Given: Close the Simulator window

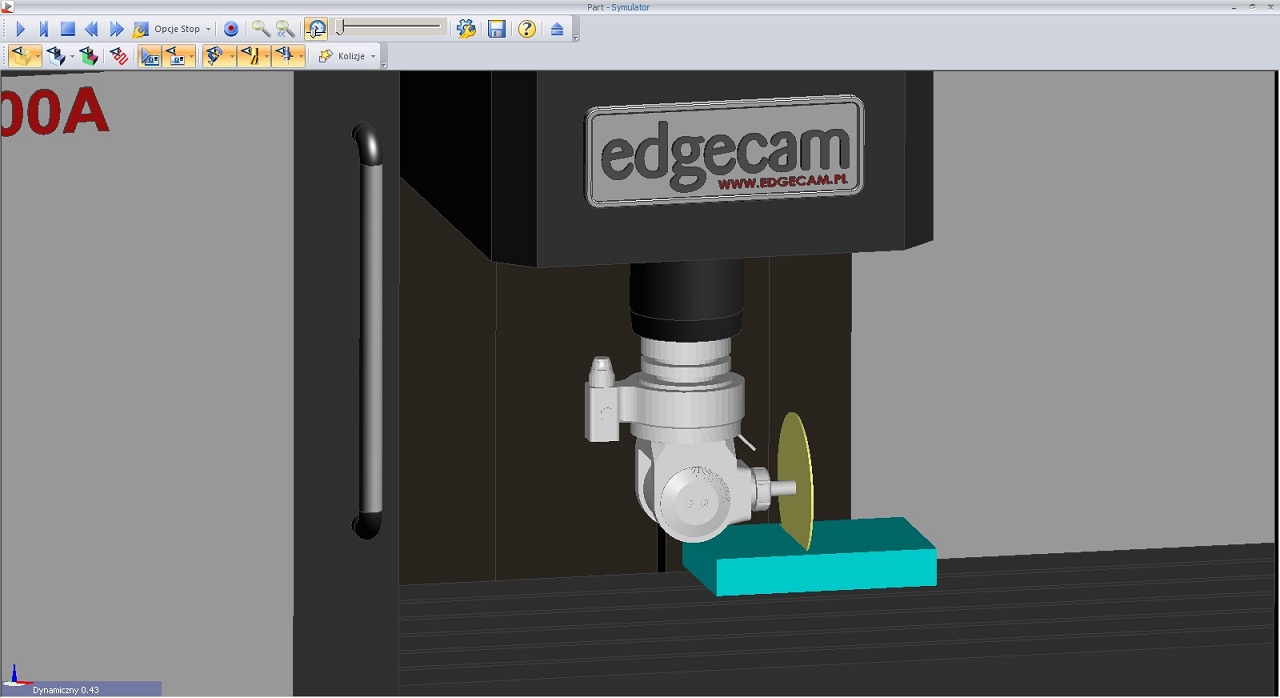Looking at the screenshot, I should 1270,6.
